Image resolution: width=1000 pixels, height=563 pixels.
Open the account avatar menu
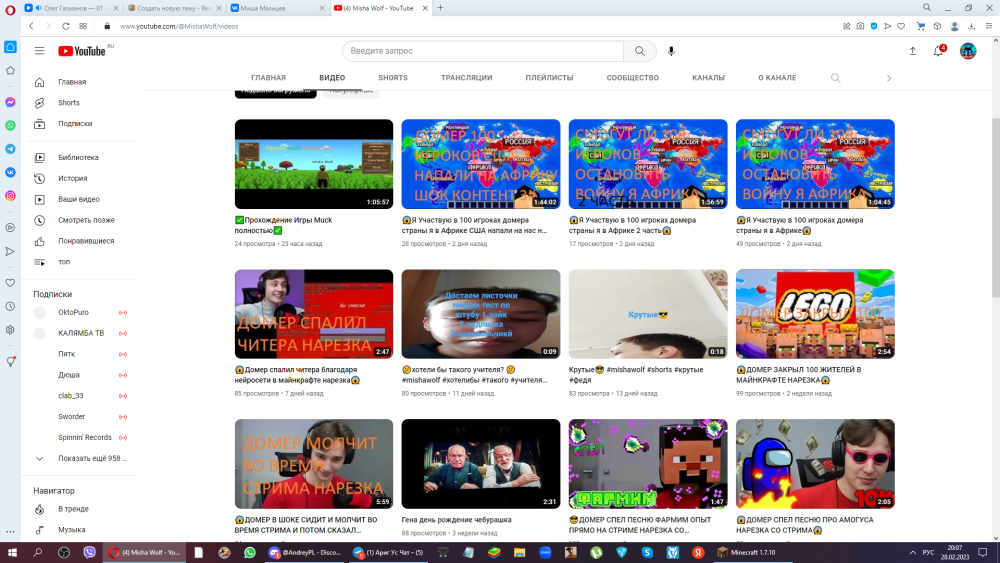click(968, 51)
